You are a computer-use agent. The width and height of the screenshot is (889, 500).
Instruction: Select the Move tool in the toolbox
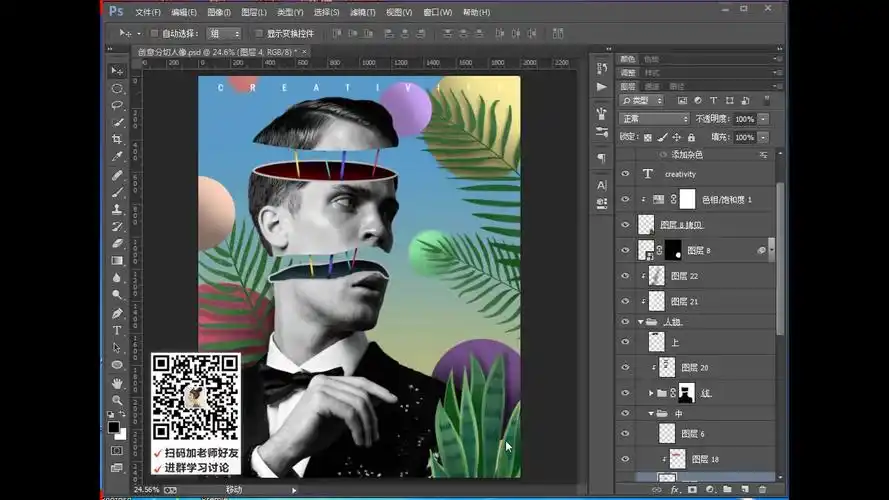pos(117,71)
